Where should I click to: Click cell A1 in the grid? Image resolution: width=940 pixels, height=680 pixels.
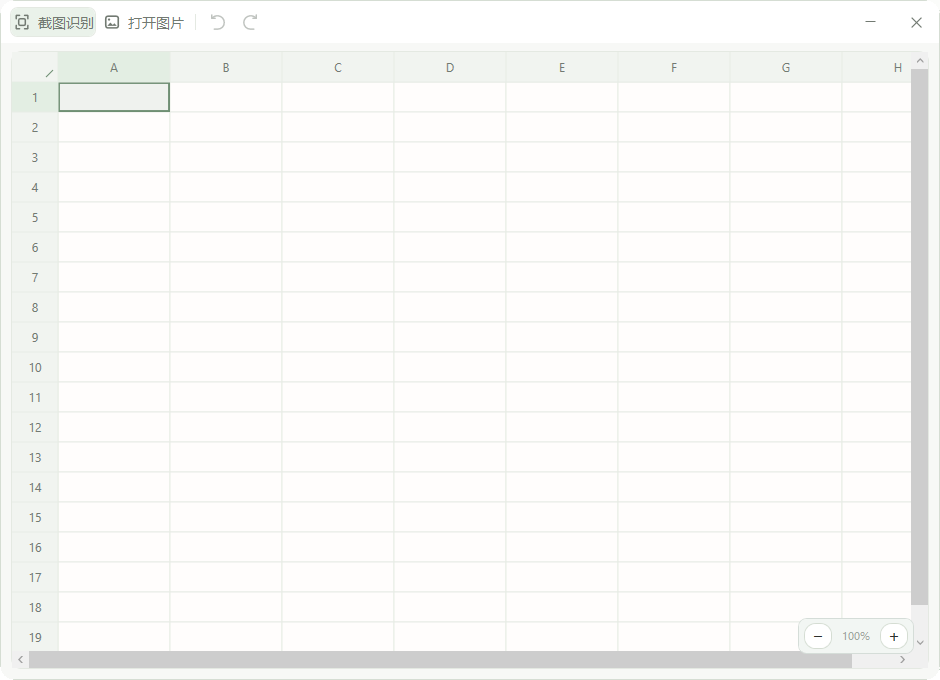(x=114, y=97)
